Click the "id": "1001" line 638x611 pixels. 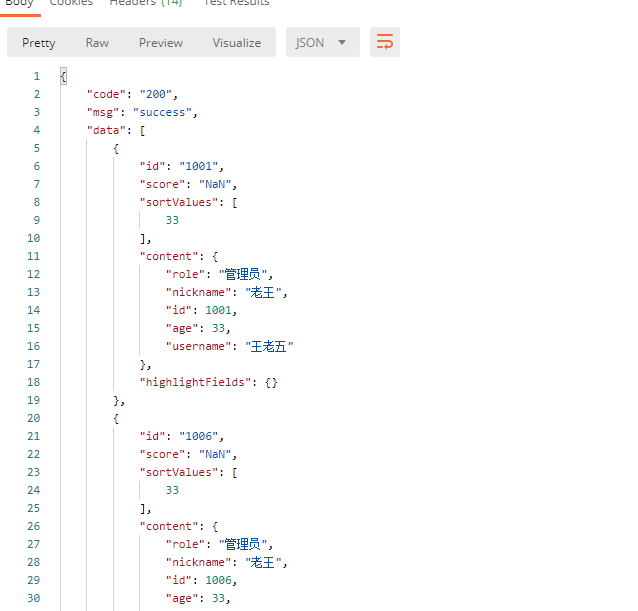181,166
